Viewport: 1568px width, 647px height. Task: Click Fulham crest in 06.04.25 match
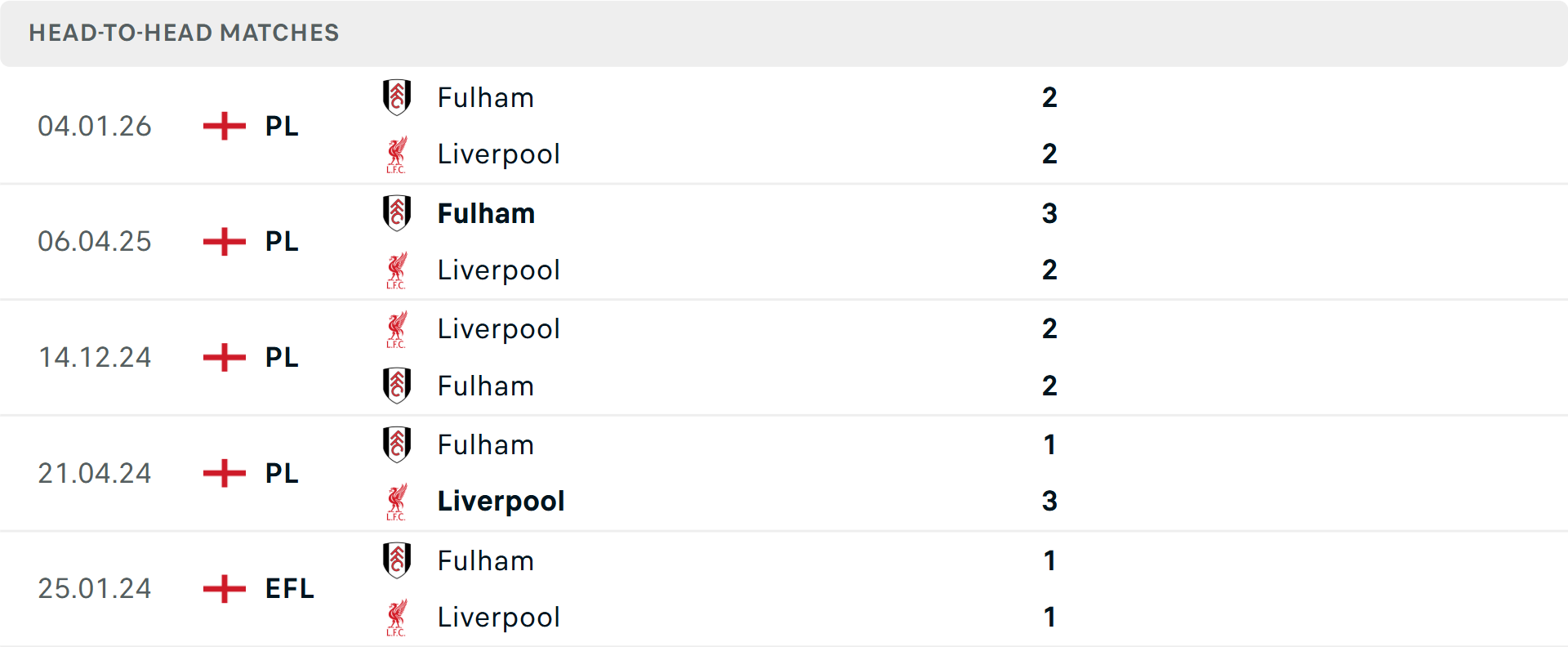397,213
